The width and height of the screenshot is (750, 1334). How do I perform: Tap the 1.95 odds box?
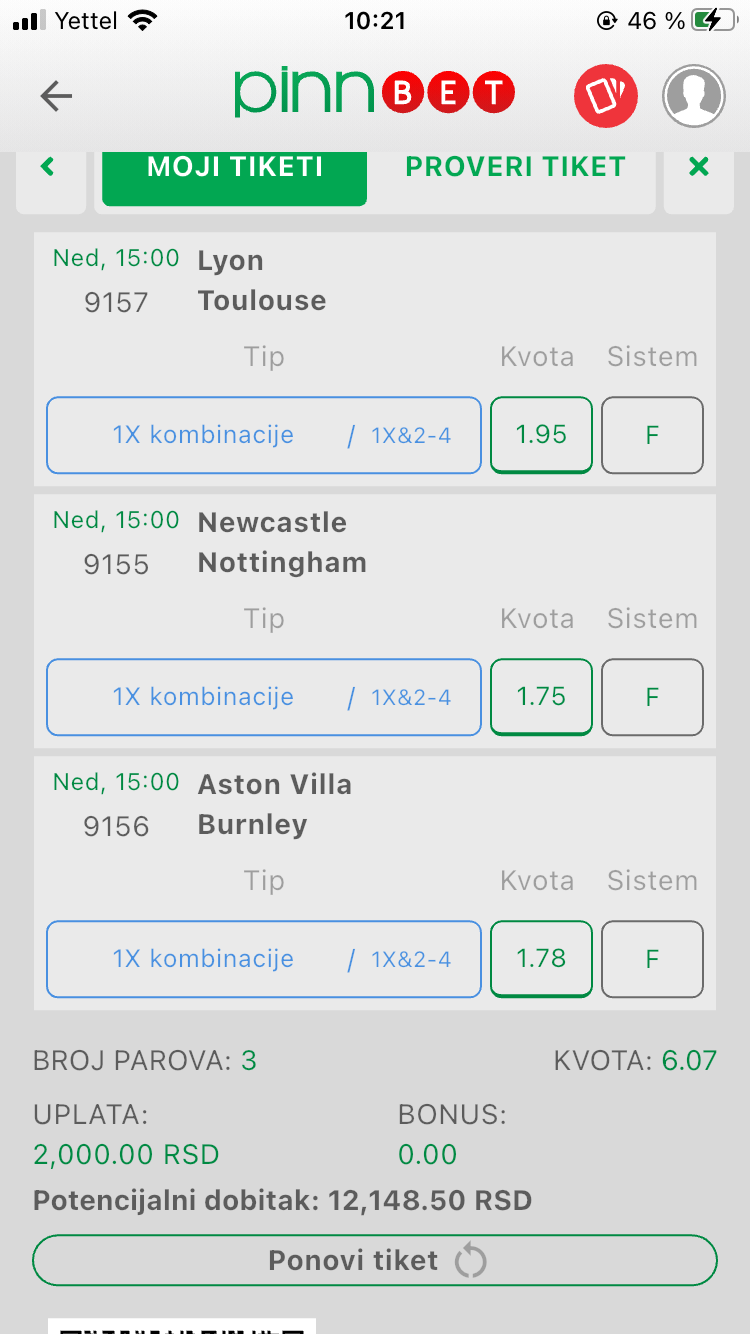click(541, 435)
